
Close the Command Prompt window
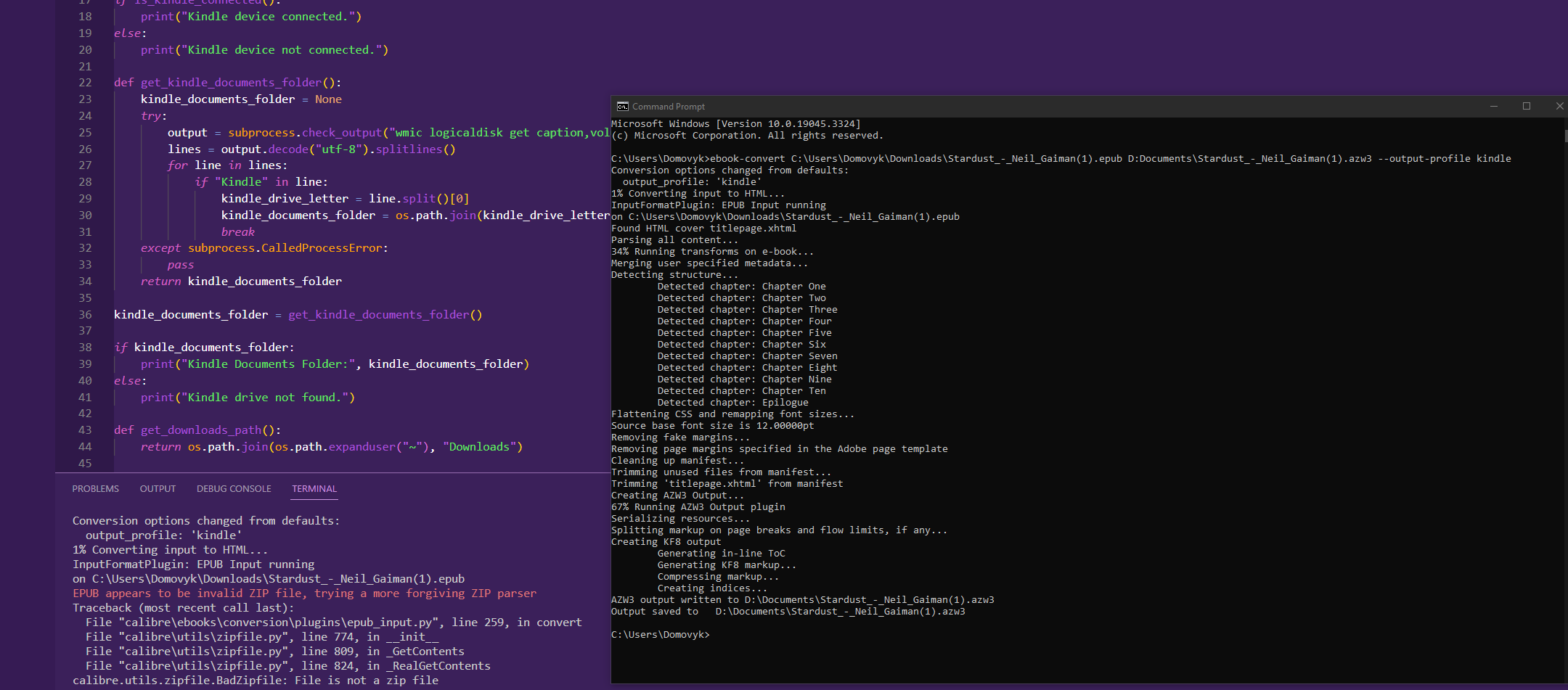coord(1559,107)
